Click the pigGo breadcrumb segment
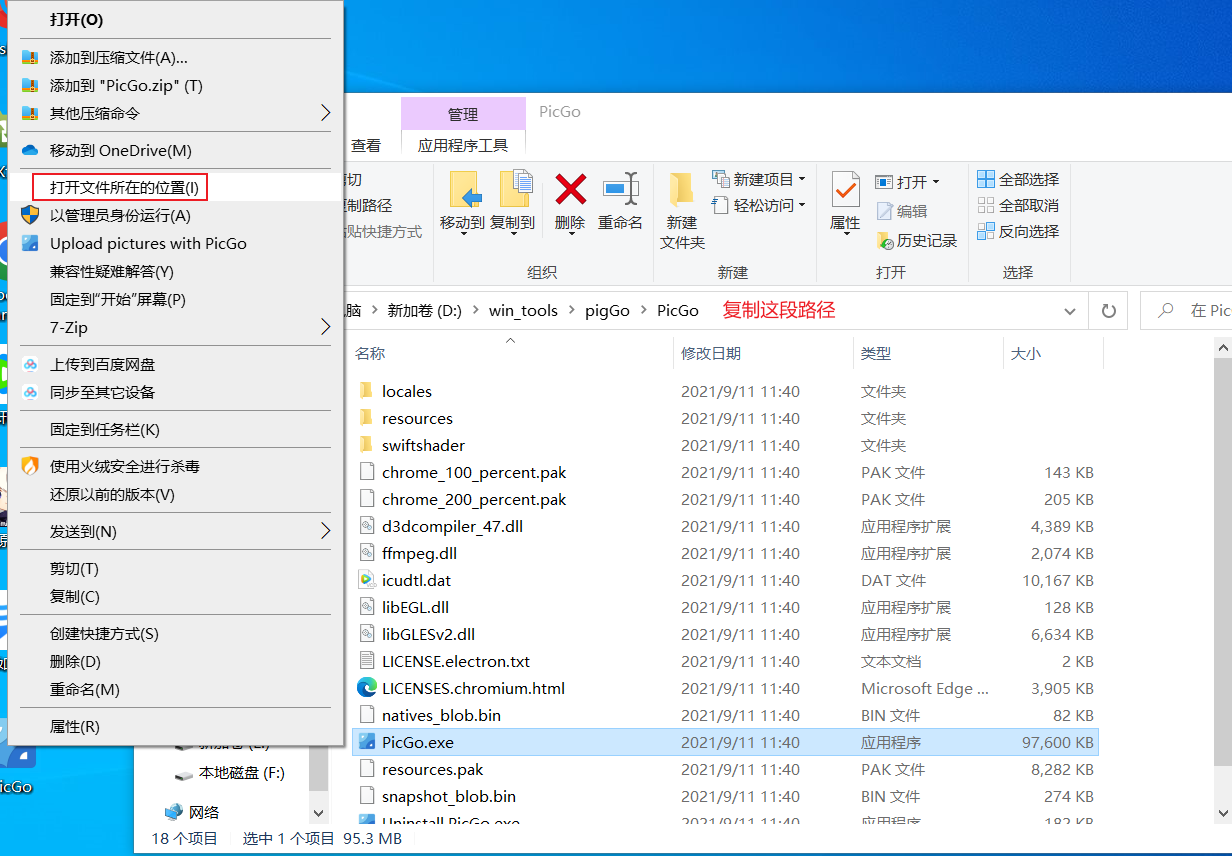This screenshot has width=1232, height=856. click(x=608, y=311)
